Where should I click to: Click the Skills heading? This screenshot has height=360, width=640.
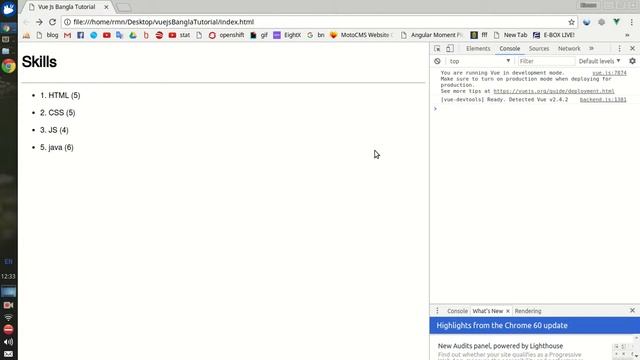pyautogui.click(x=39, y=62)
